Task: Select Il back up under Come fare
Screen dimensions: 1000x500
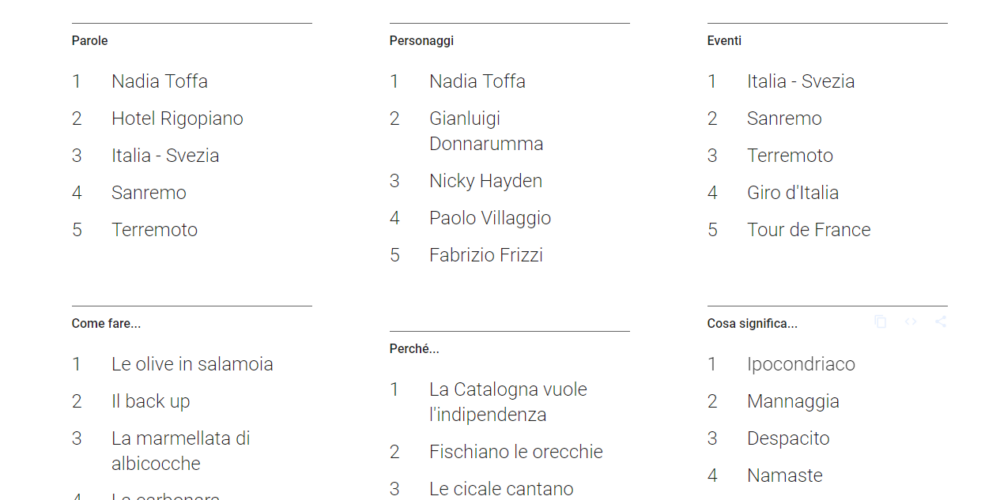Action: point(151,402)
